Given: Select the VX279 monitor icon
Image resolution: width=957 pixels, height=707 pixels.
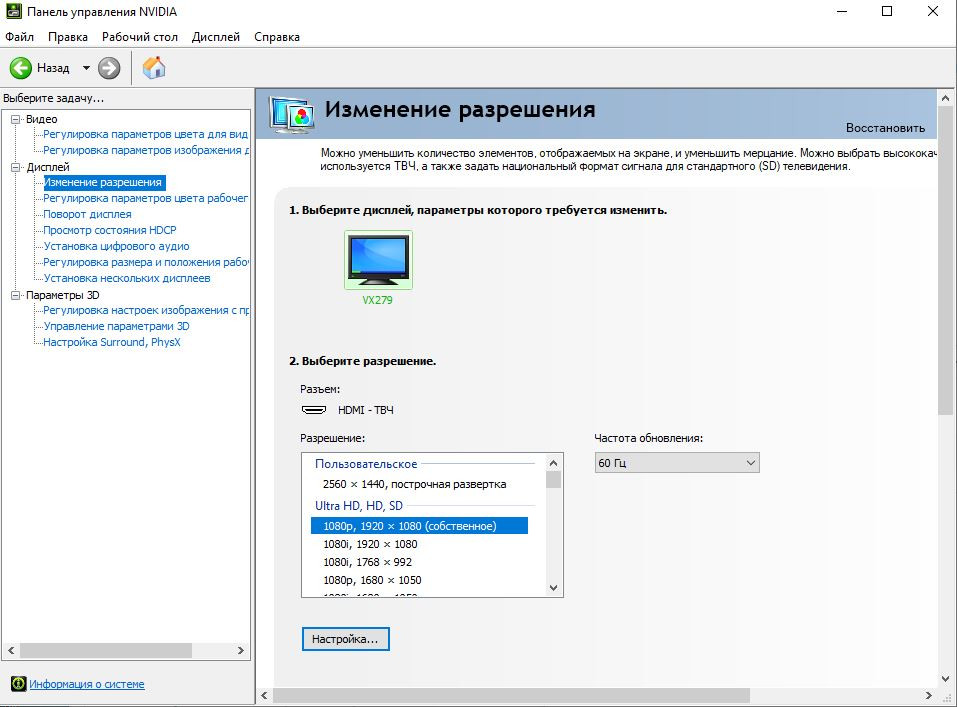Looking at the screenshot, I should click(378, 259).
